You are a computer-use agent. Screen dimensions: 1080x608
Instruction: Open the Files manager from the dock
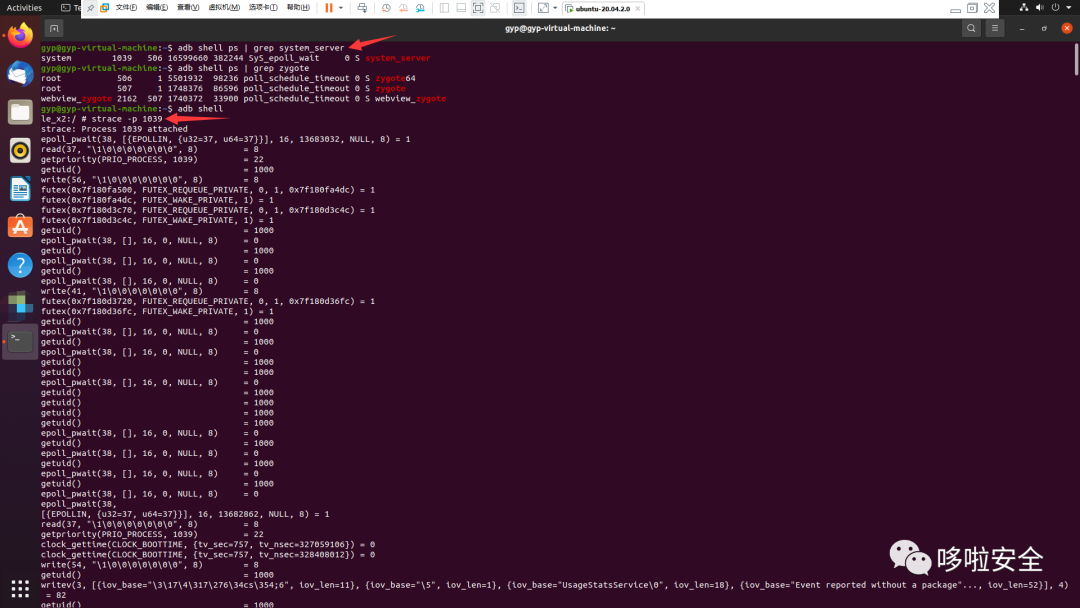[x=20, y=112]
